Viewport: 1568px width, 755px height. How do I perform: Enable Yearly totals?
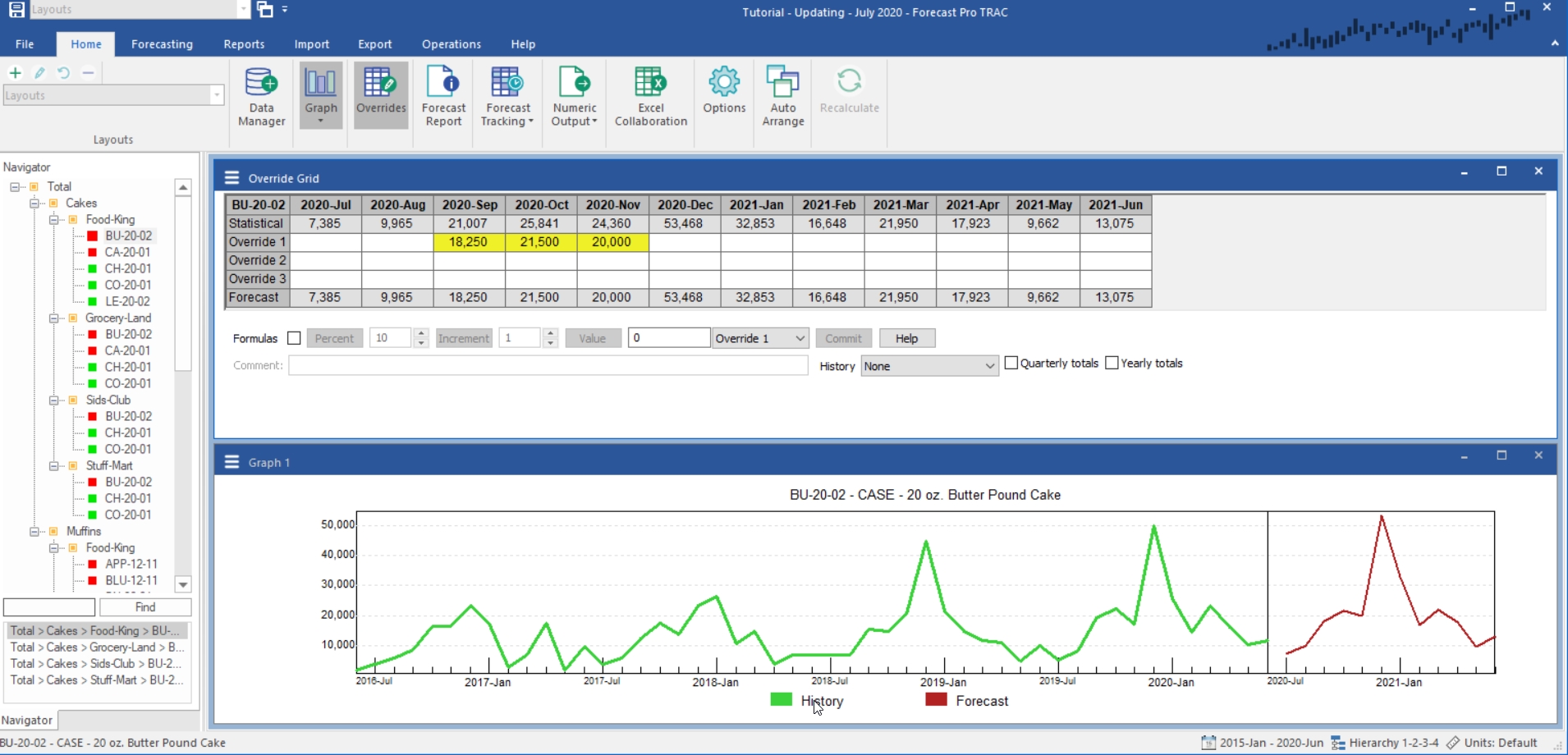pos(1112,363)
